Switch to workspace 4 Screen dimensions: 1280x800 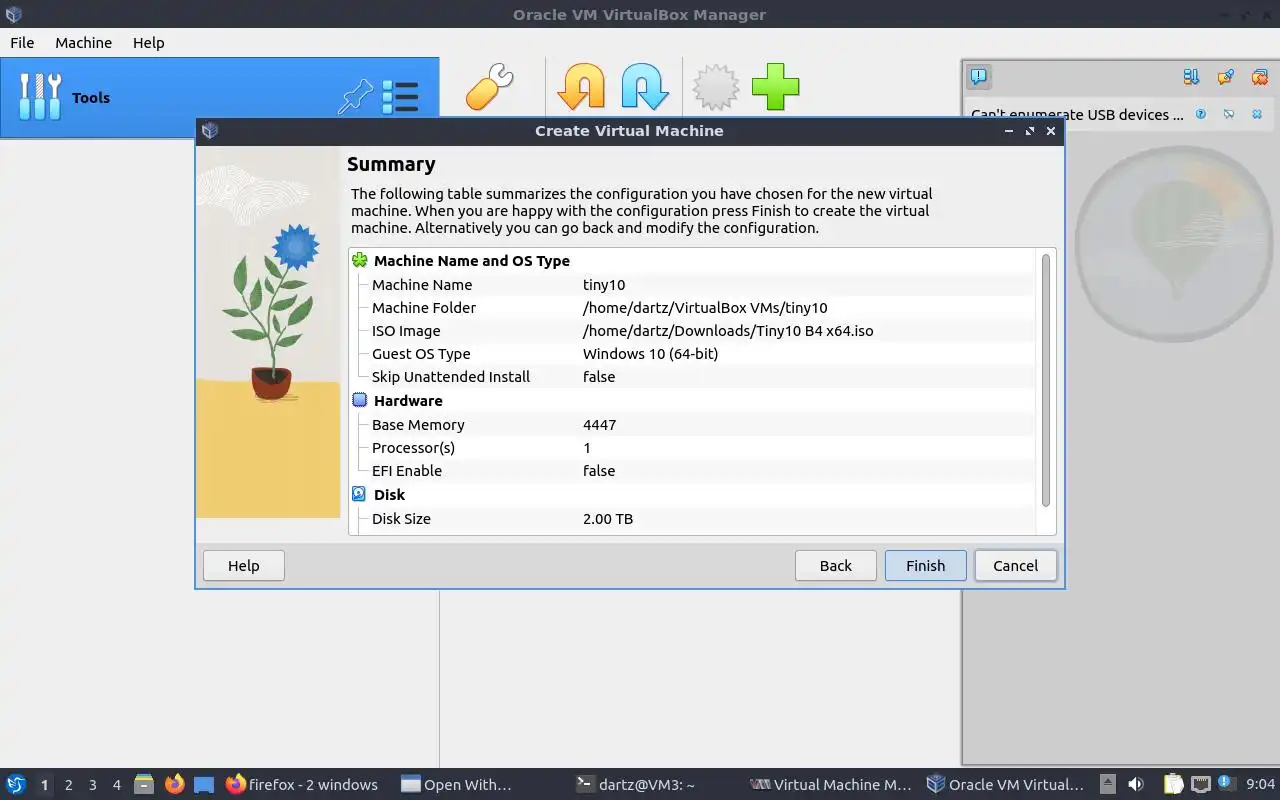116,785
